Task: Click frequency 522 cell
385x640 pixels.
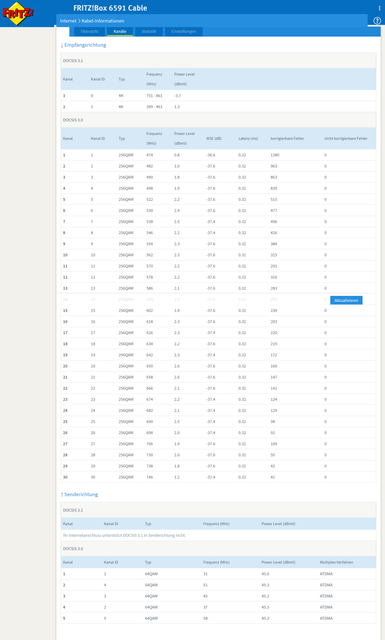Action: 149,200
